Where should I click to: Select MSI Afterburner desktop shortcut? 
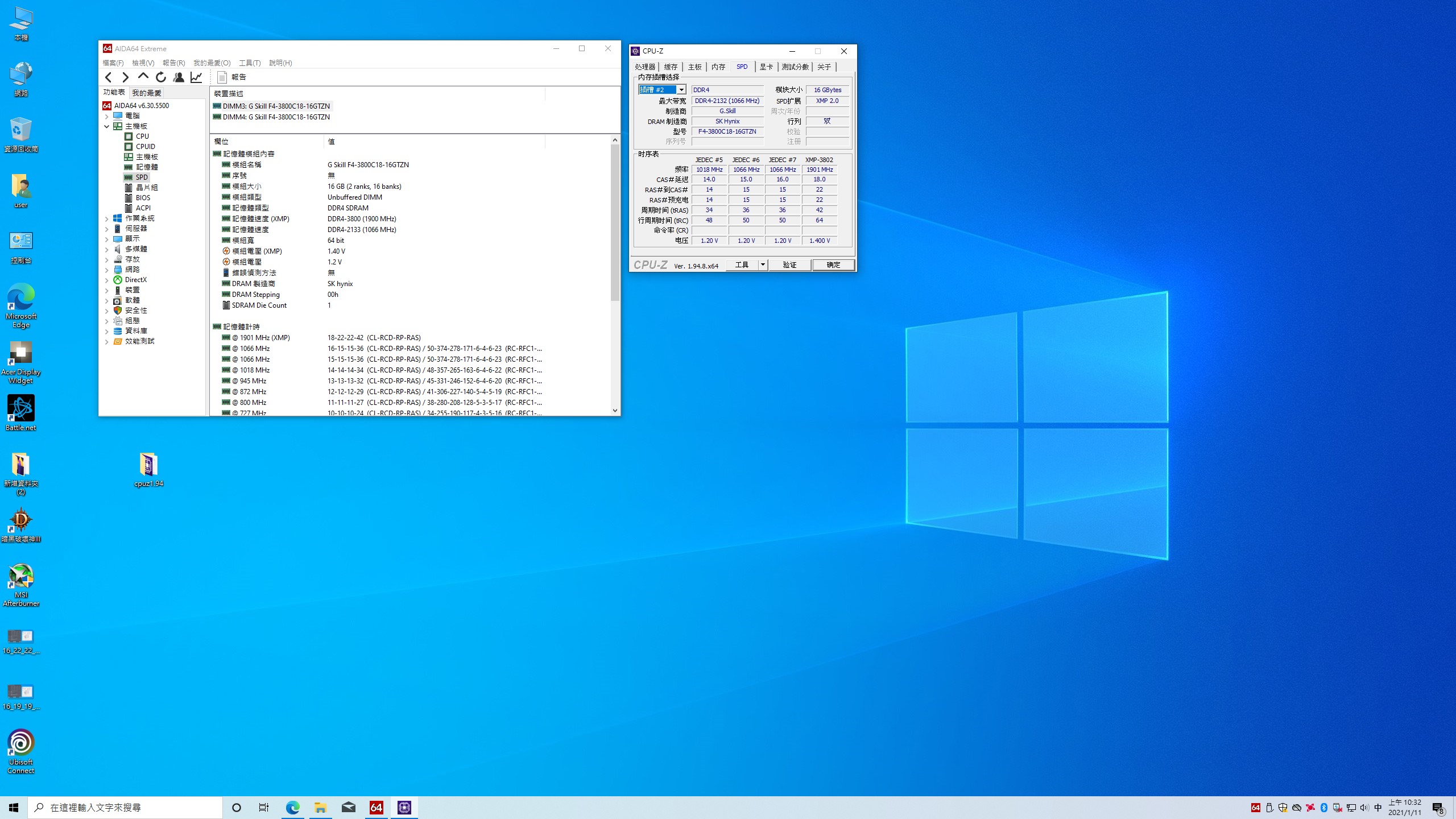pyautogui.click(x=20, y=585)
